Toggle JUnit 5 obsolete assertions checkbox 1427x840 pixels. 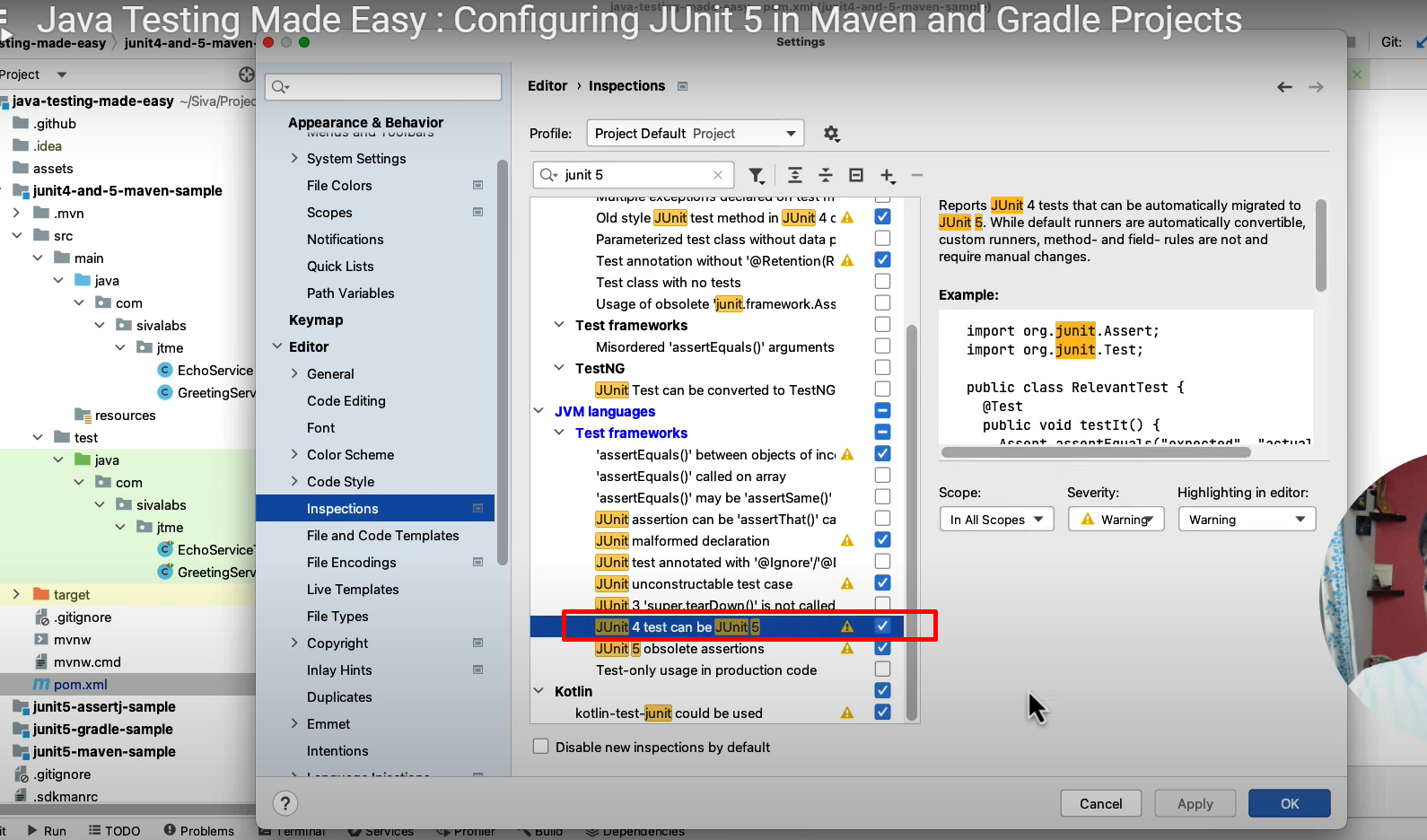click(882, 648)
